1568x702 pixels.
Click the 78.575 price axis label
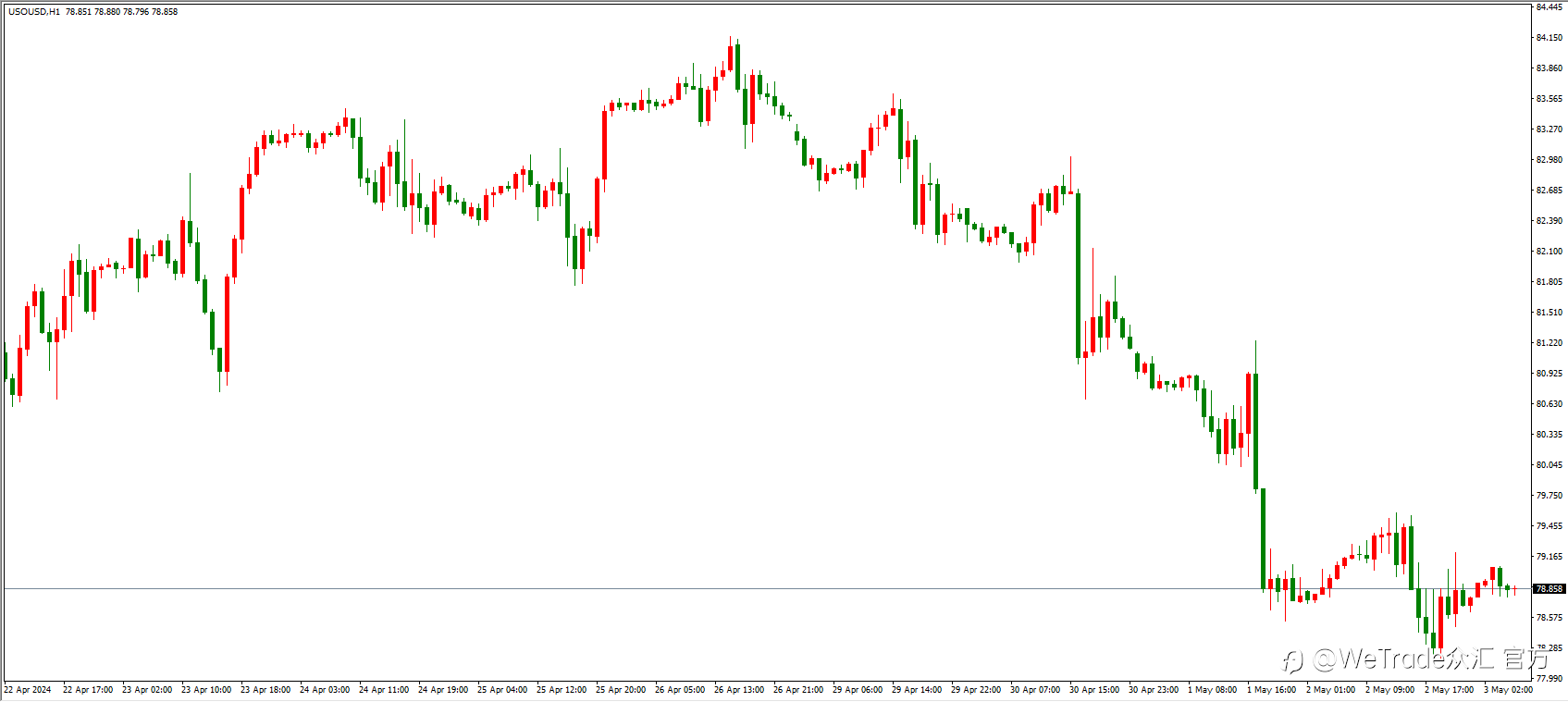1549,618
